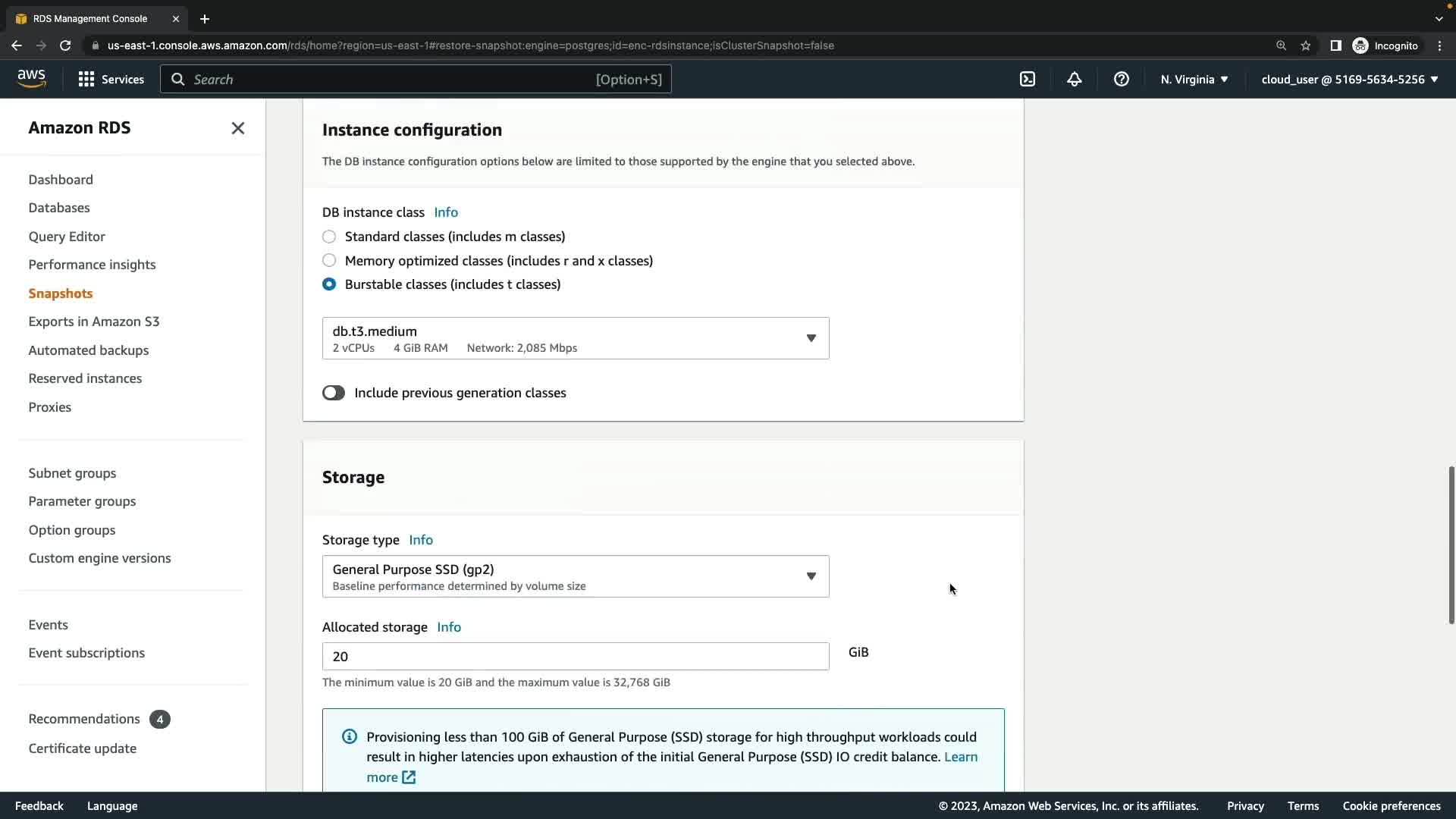The width and height of the screenshot is (1456, 819).
Task: Click the help question mark icon
Action: (1122, 80)
